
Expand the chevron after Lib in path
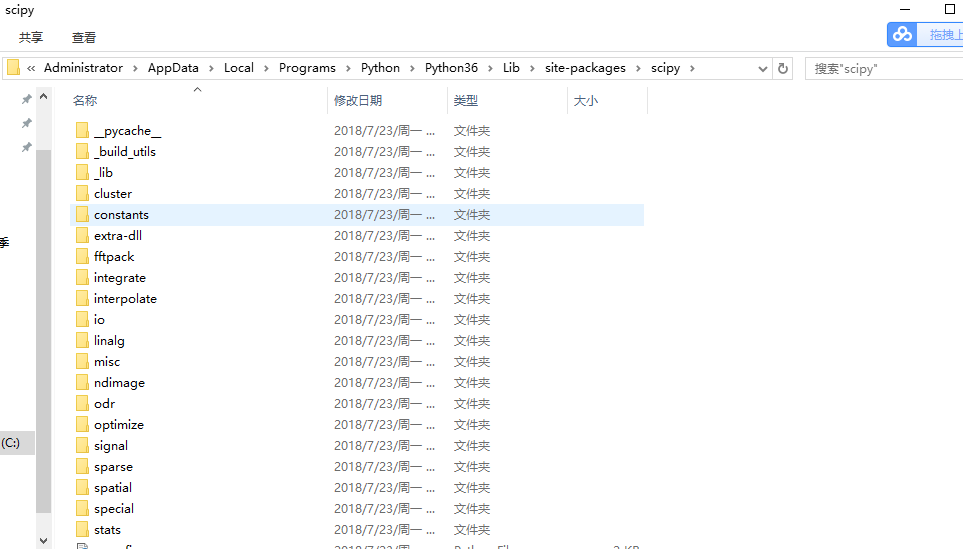(532, 68)
